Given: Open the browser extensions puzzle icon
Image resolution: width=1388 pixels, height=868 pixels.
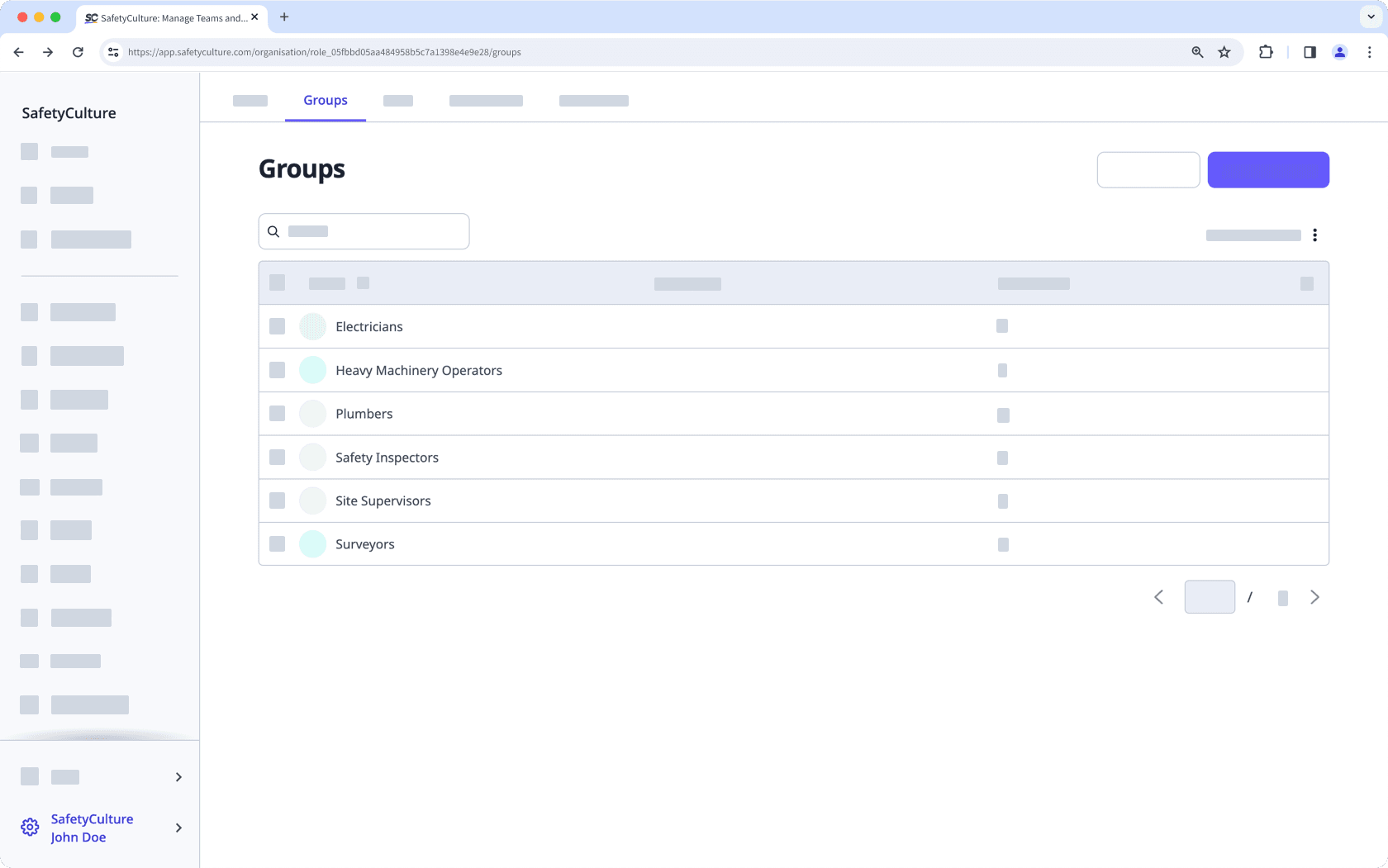Looking at the screenshot, I should [x=1266, y=51].
